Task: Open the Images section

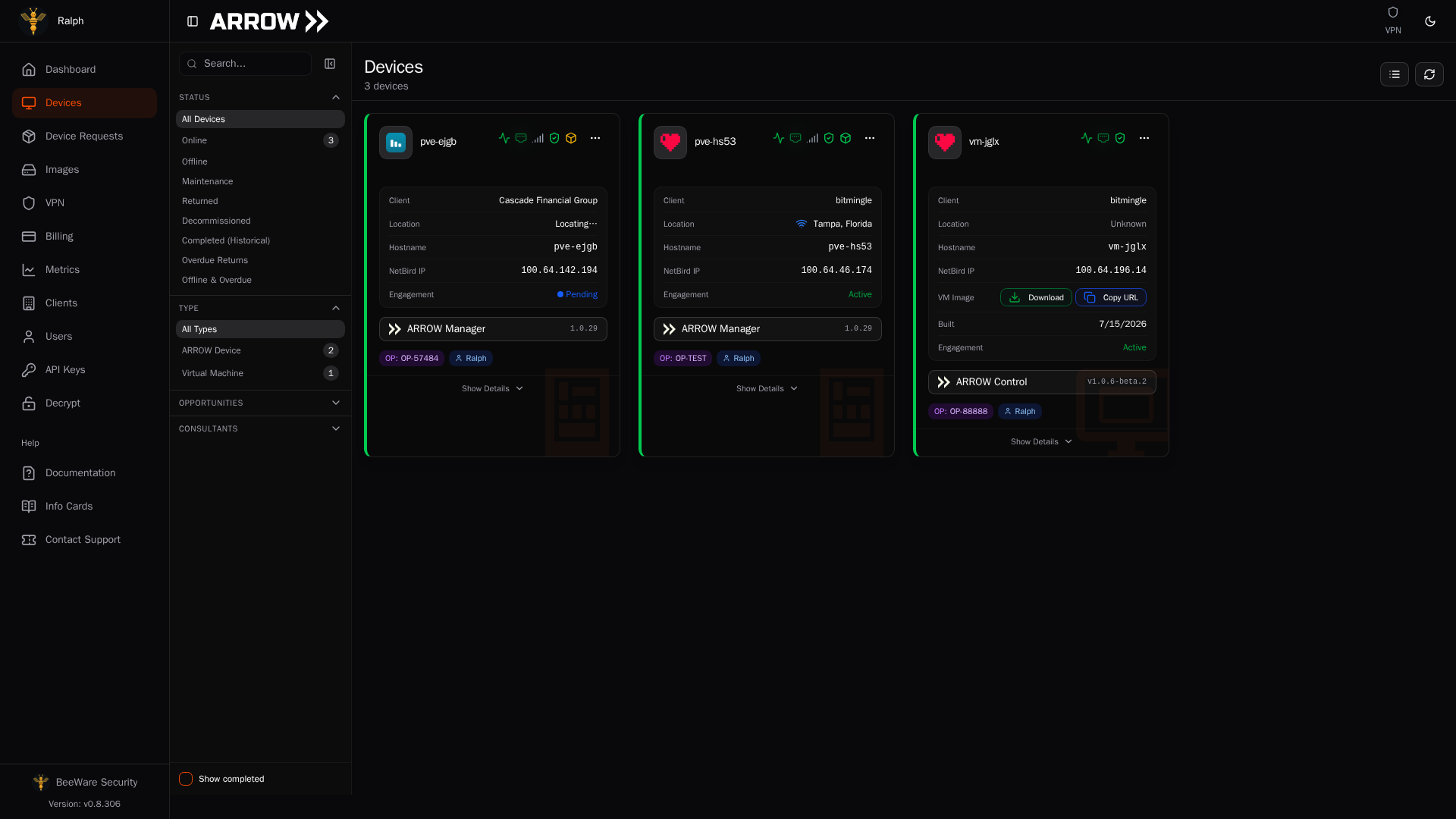Action: click(84, 170)
